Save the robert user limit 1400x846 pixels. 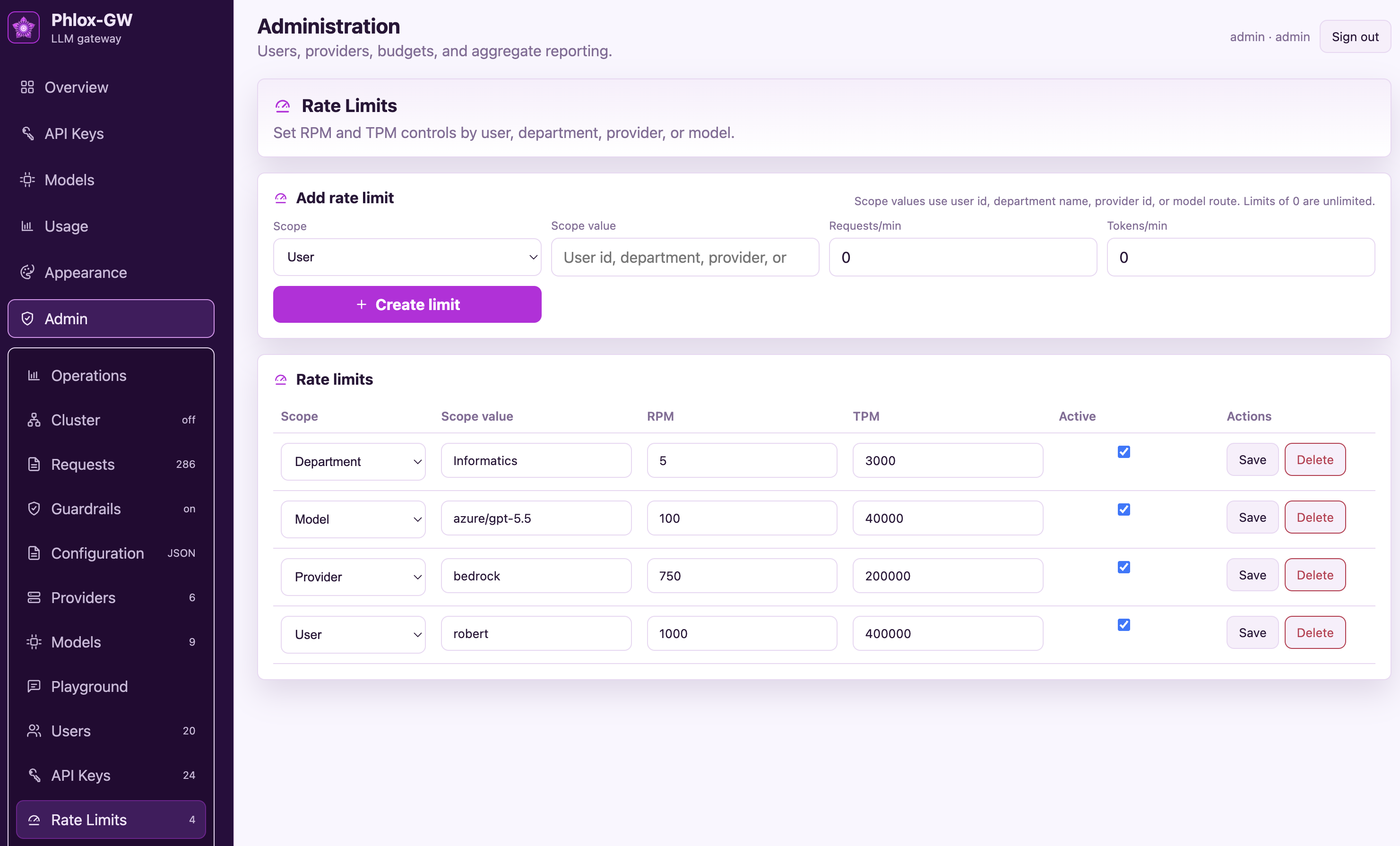(x=1252, y=632)
